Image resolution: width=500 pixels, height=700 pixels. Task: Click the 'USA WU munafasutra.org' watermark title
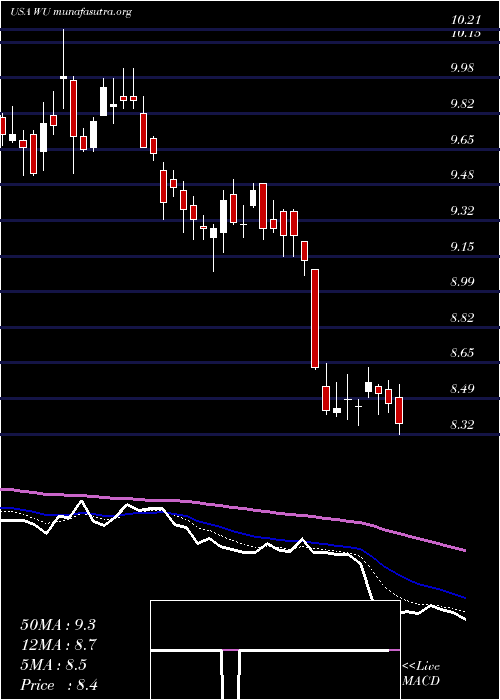point(71,12)
